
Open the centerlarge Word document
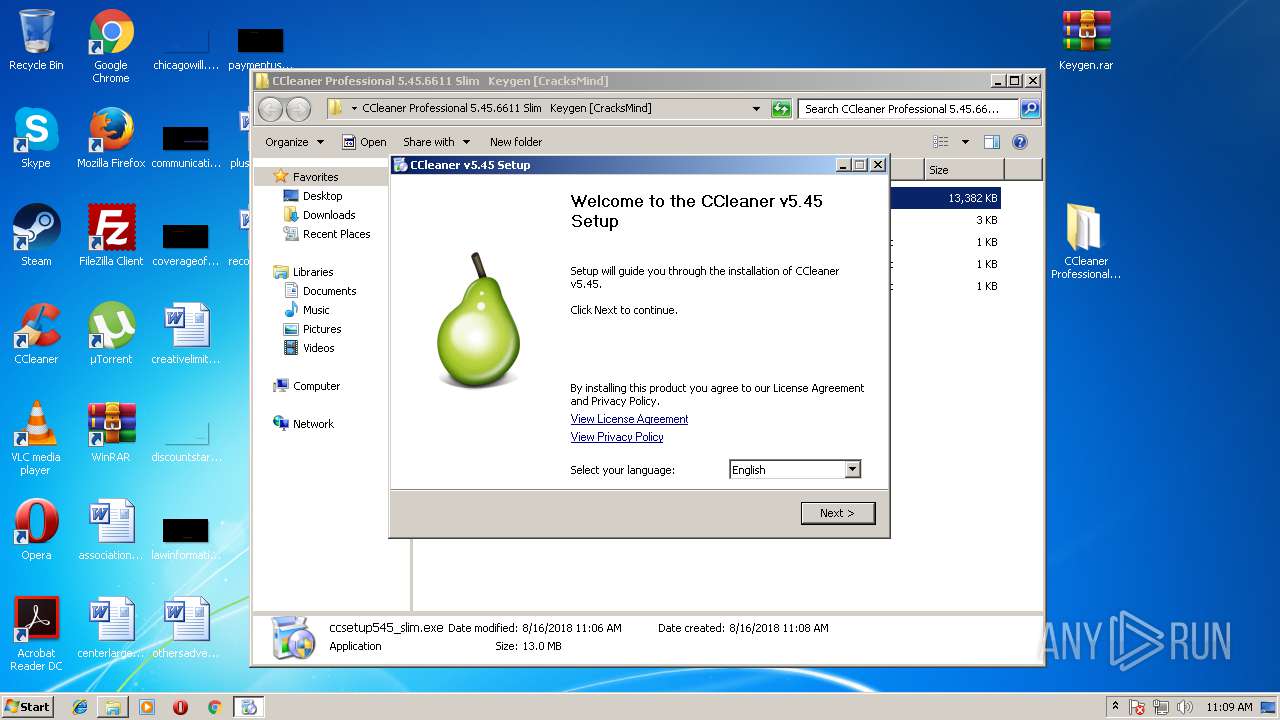pos(111,628)
